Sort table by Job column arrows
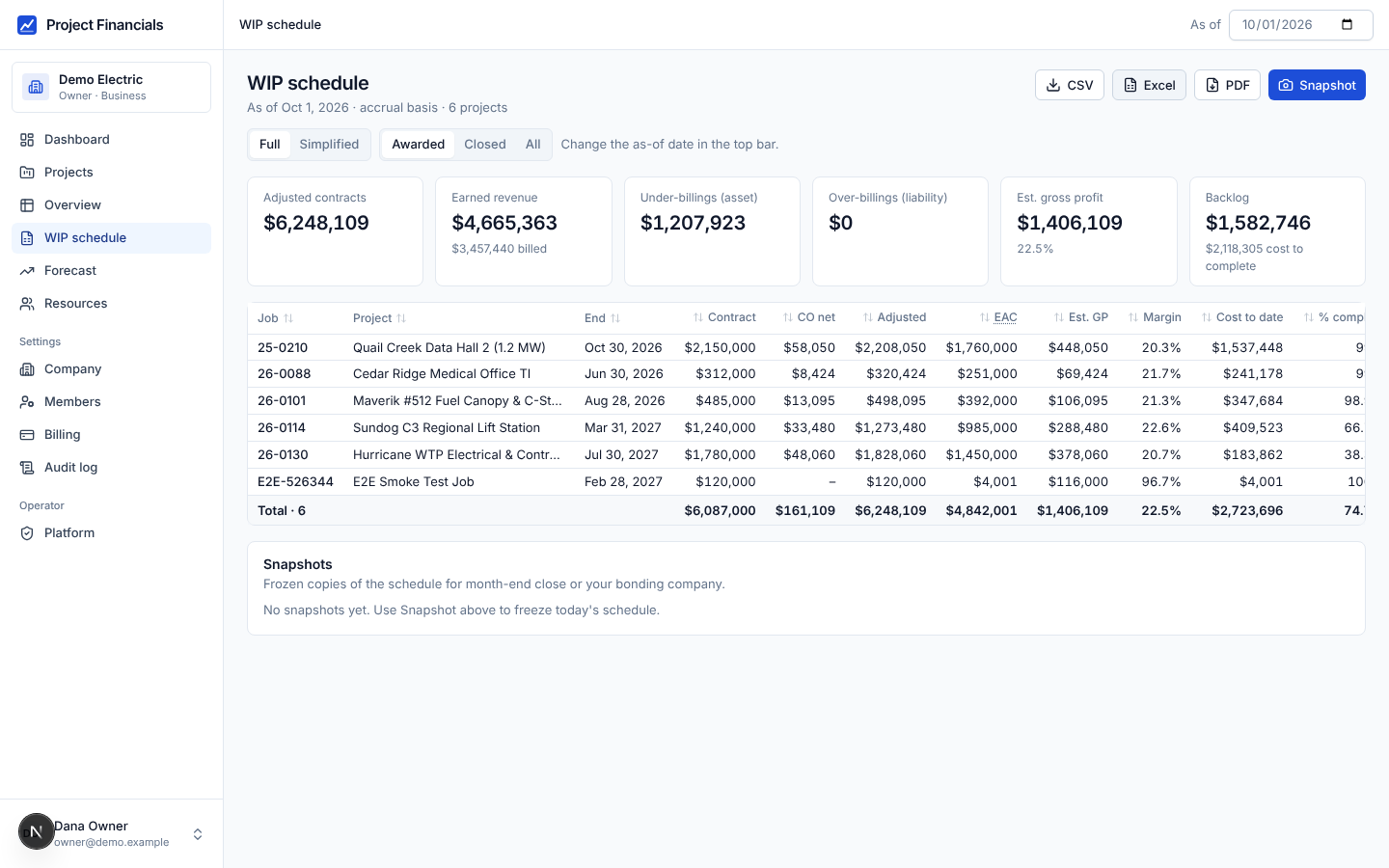 288,318
